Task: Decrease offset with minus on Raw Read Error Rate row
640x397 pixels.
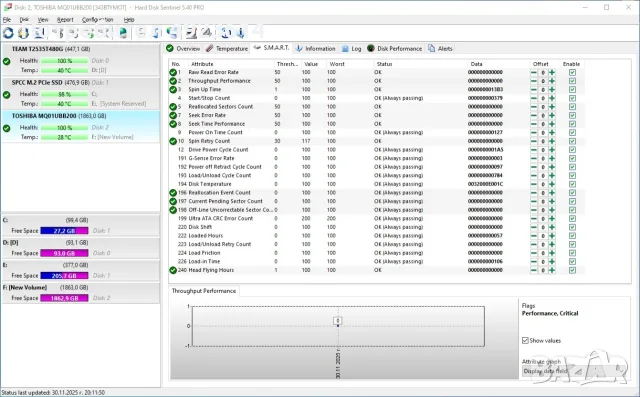Action: [534, 72]
